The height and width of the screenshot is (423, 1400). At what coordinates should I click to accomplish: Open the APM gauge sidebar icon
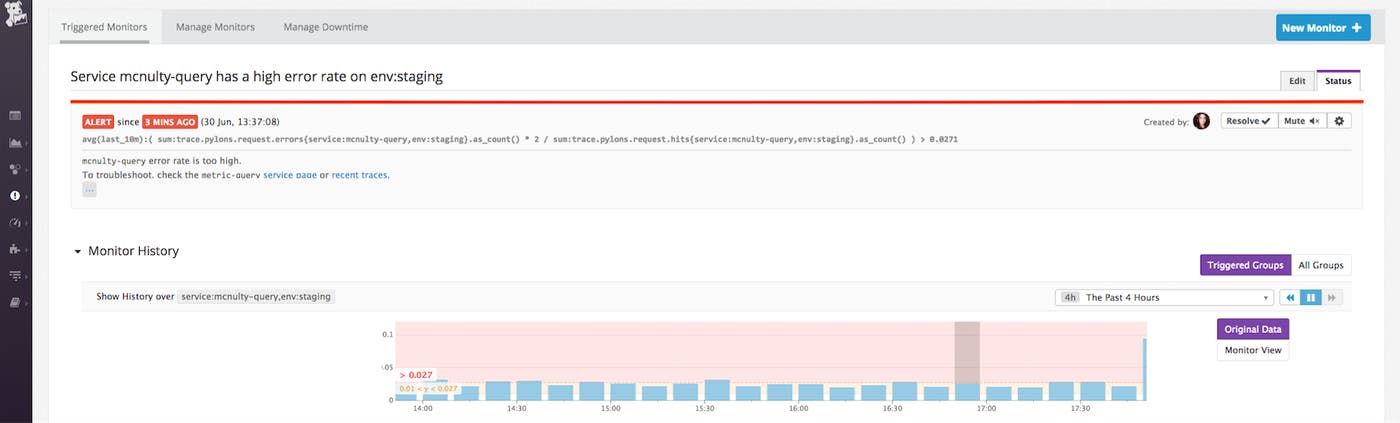click(15, 223)
